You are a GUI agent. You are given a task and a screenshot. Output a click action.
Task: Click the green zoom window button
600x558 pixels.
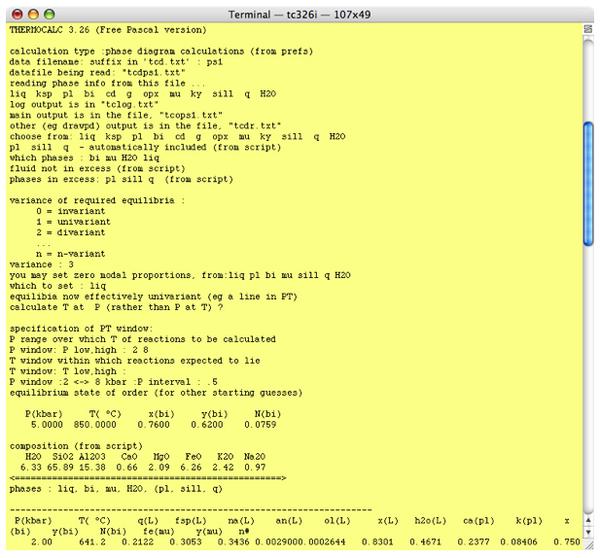click(x=49, y=15)
